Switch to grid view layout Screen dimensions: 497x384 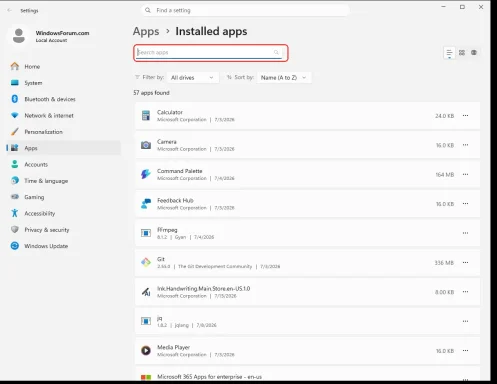click(462, 53)
